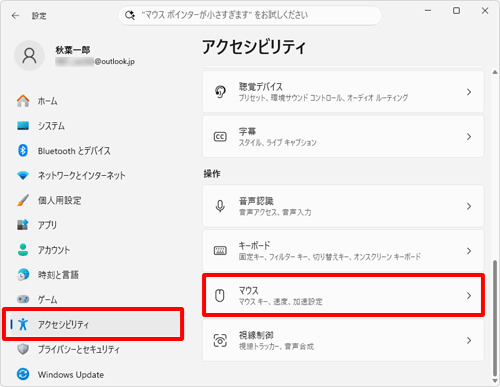This screenshot has height=387, width=500.
Task: Open the 視線制御 eye control setting
Action: coord(343,340)
